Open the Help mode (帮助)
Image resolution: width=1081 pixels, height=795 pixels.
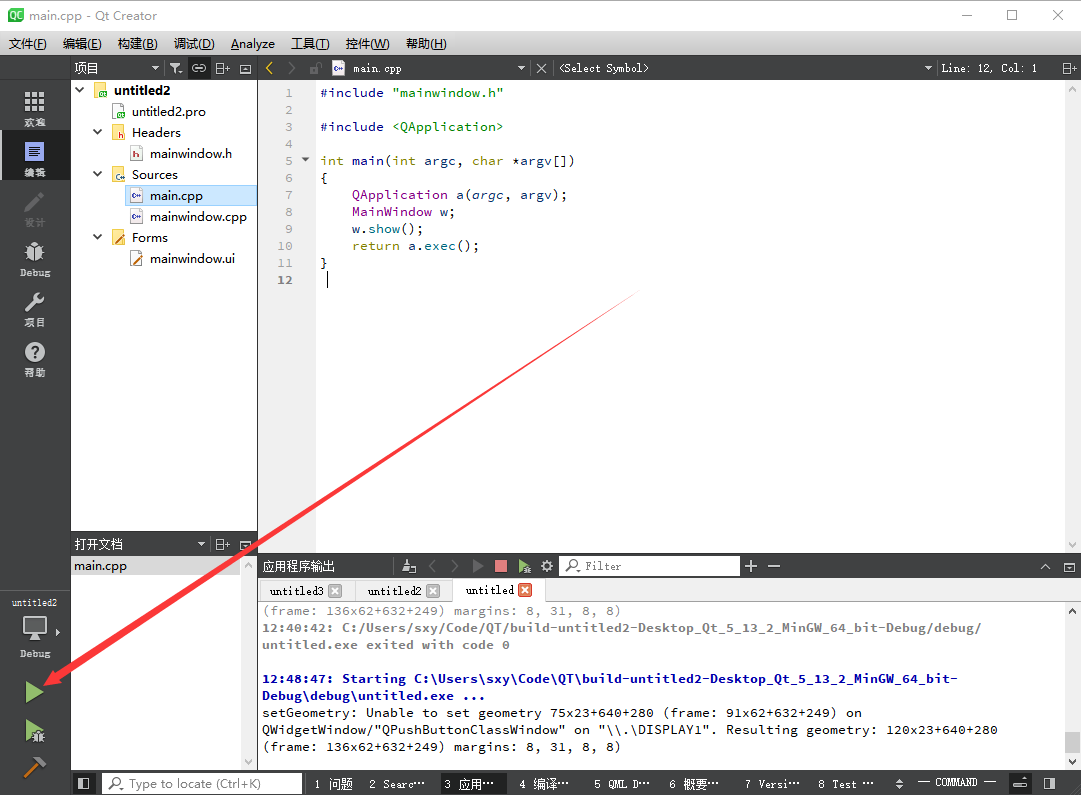pos(34,359)
